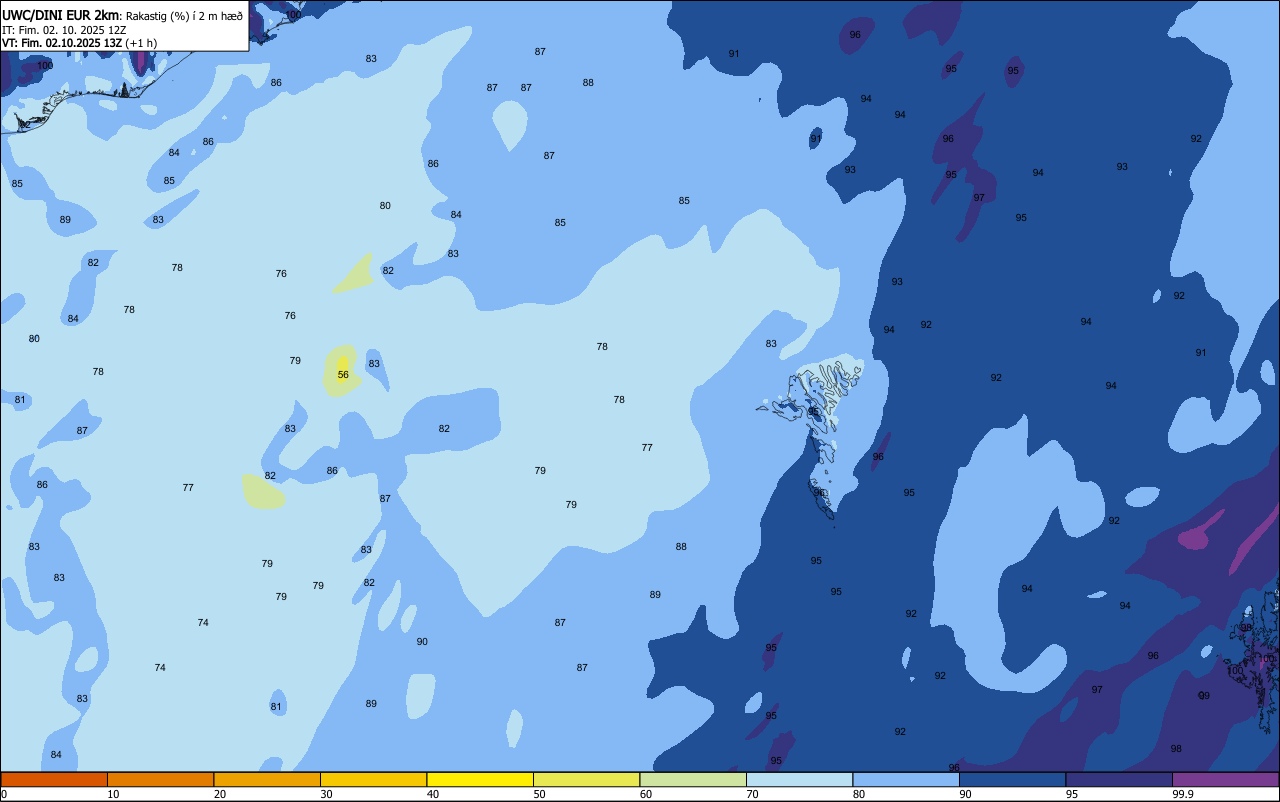
Task: Click the legend tick label '10'
Action: [113, 794]
